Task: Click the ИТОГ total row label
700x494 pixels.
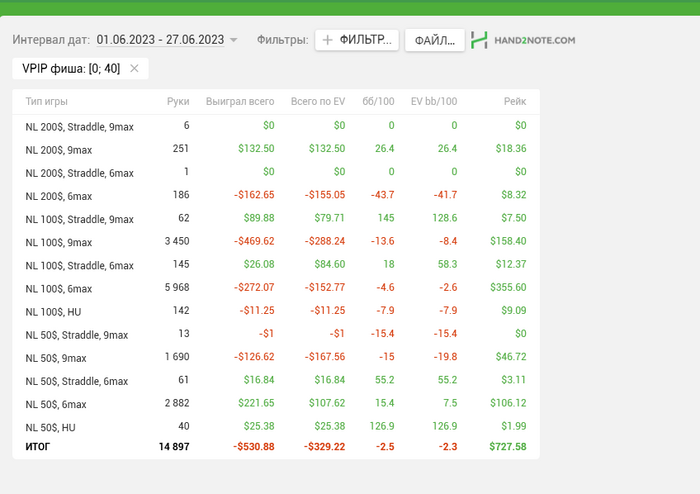Action: 38,447
